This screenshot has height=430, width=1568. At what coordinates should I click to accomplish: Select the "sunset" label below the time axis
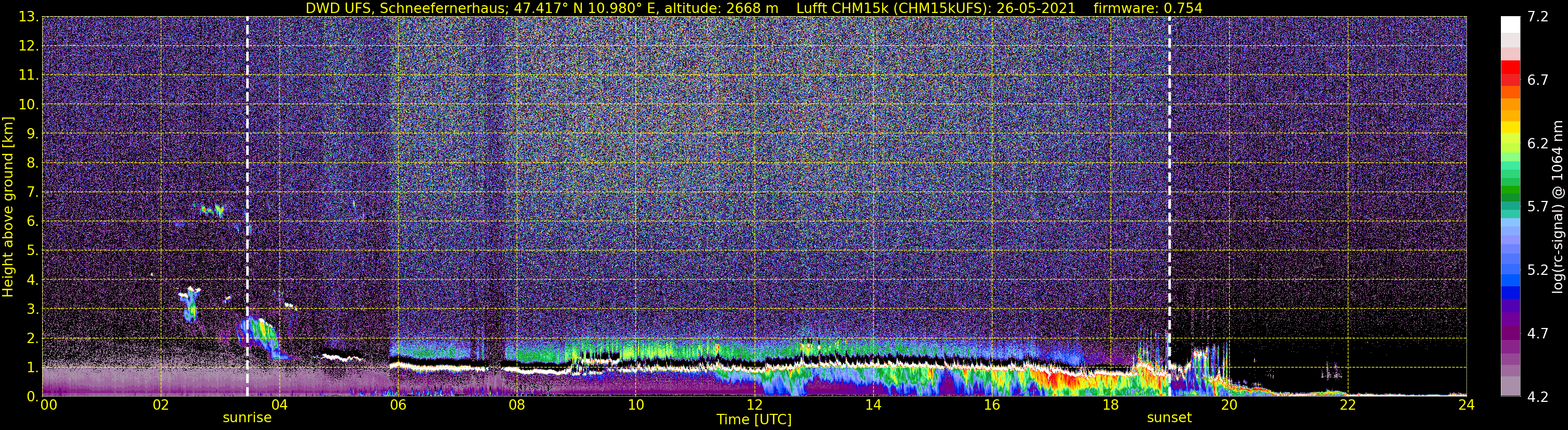coord(1169,418)
